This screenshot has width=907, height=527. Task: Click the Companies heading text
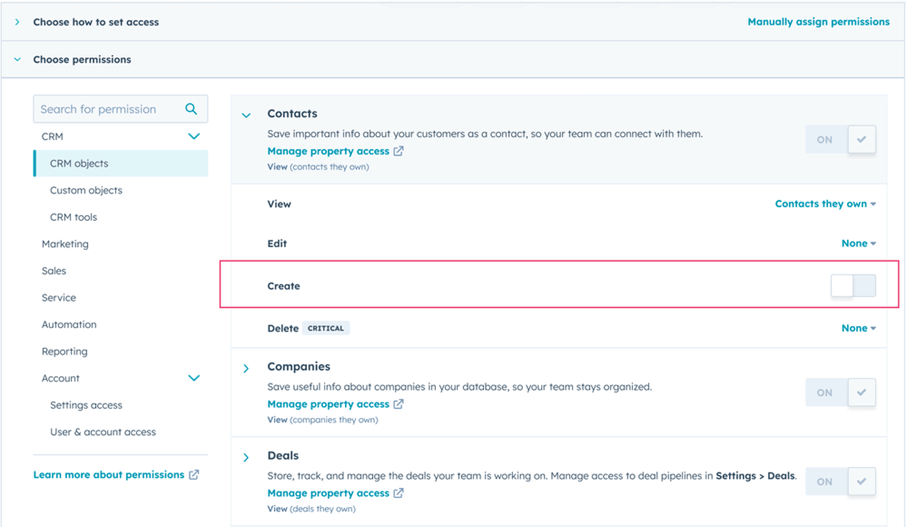298,366
